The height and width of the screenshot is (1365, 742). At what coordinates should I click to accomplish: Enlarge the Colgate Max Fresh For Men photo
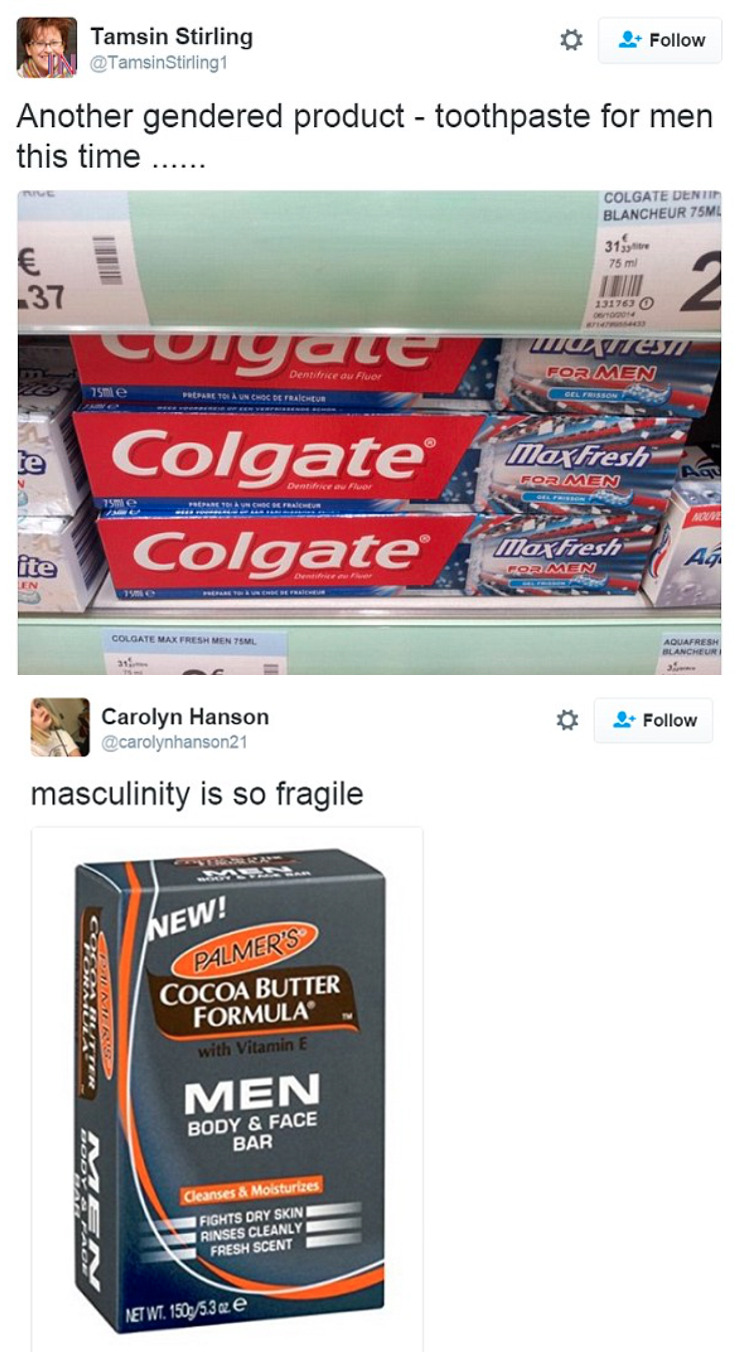(369, 432)
